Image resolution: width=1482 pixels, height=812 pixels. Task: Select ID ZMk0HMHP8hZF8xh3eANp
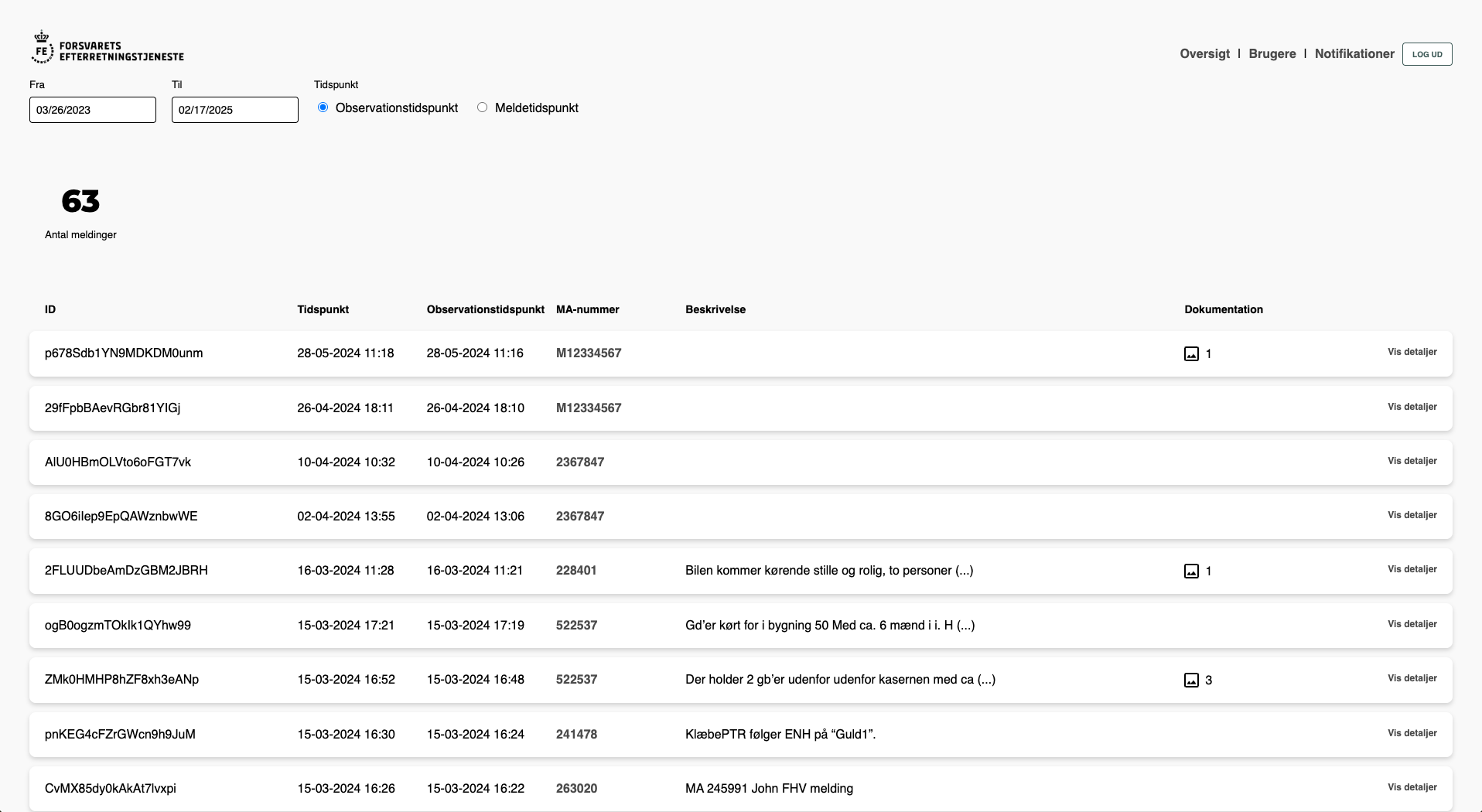[x=121, y=679]
